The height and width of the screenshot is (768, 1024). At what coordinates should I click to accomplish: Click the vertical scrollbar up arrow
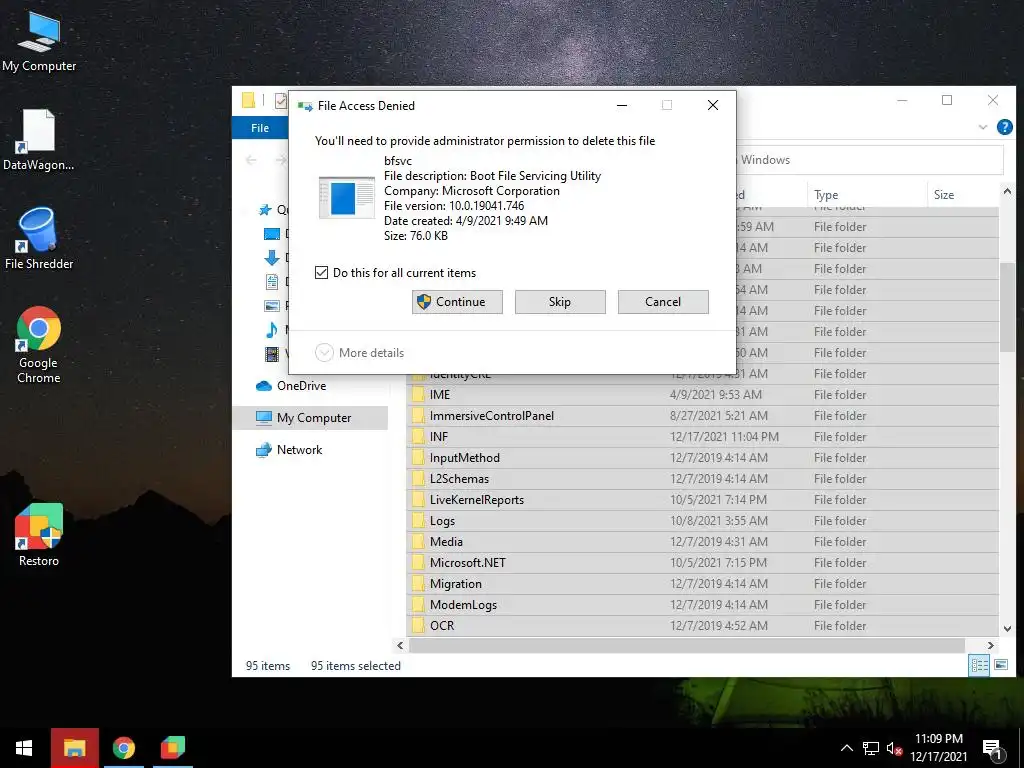coord(1007,191)
